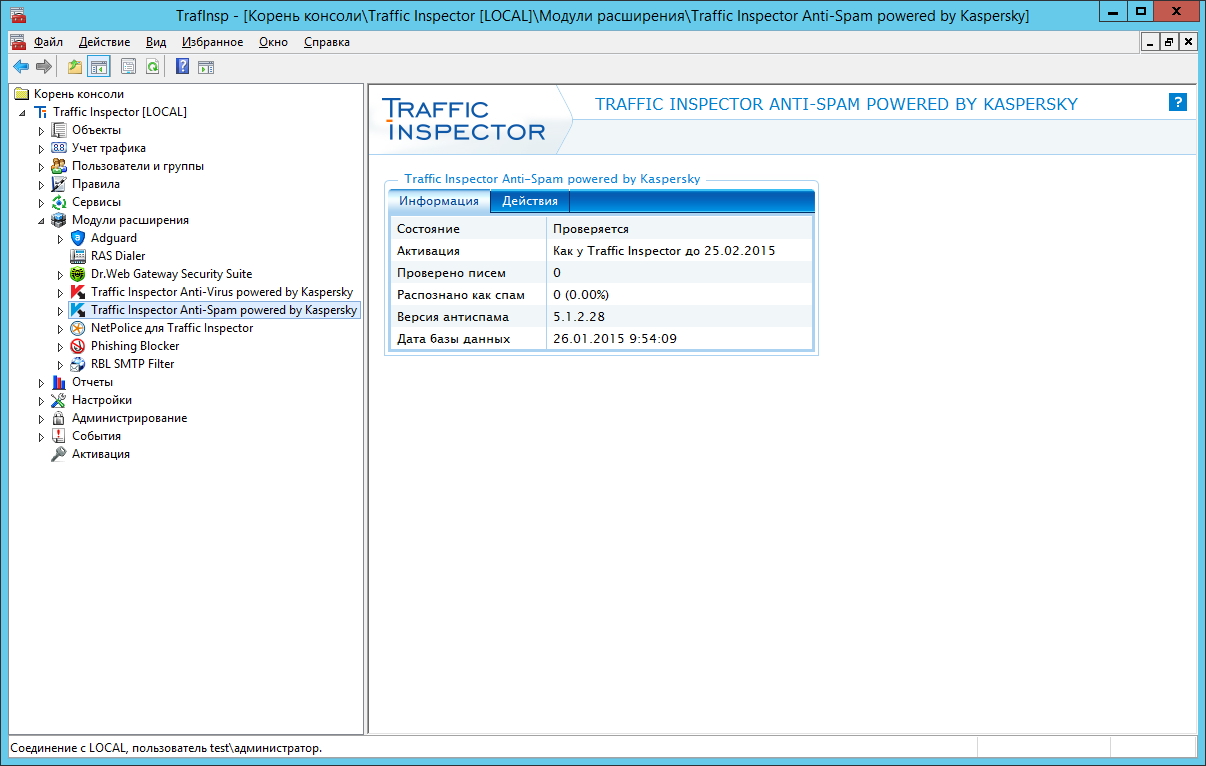Image resolution: width=1206 pixels, height=766 pixels.
Task: Click the Отчеты chart icon
Action: pyautogui.click(x=59, y=382)
